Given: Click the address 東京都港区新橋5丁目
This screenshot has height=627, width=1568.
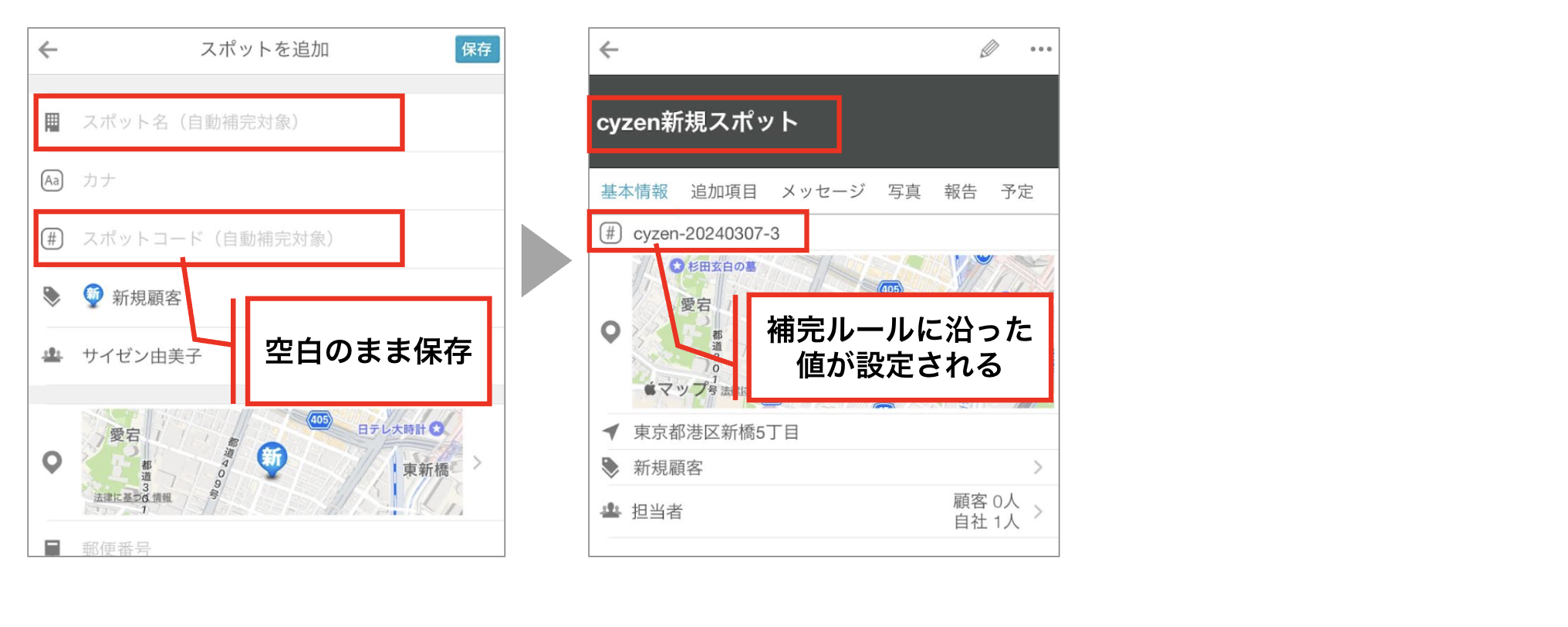Looking at the screenshot, I should pyautogui.click(x=716, y=432).
